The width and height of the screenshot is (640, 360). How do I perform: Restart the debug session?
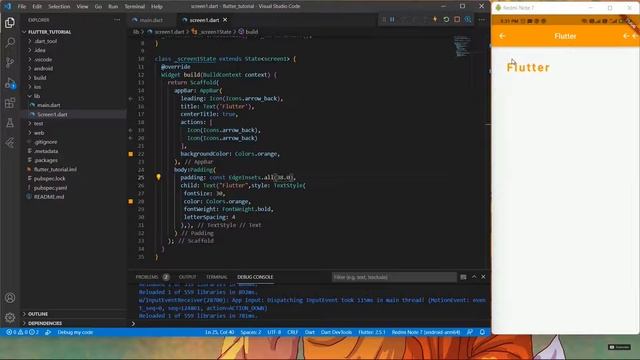[x=446, y=20]
